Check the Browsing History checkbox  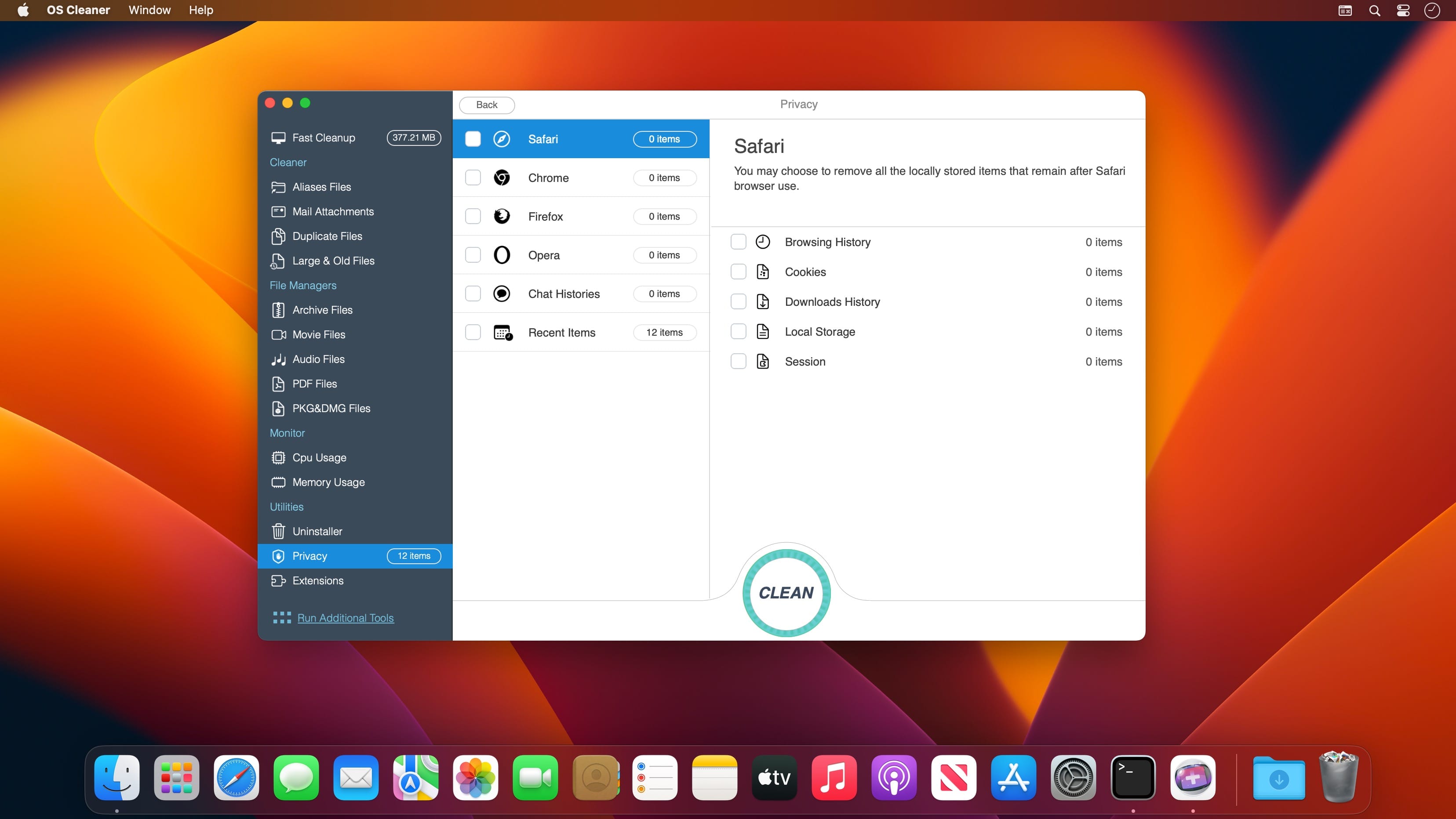click(x=738, y=242)
